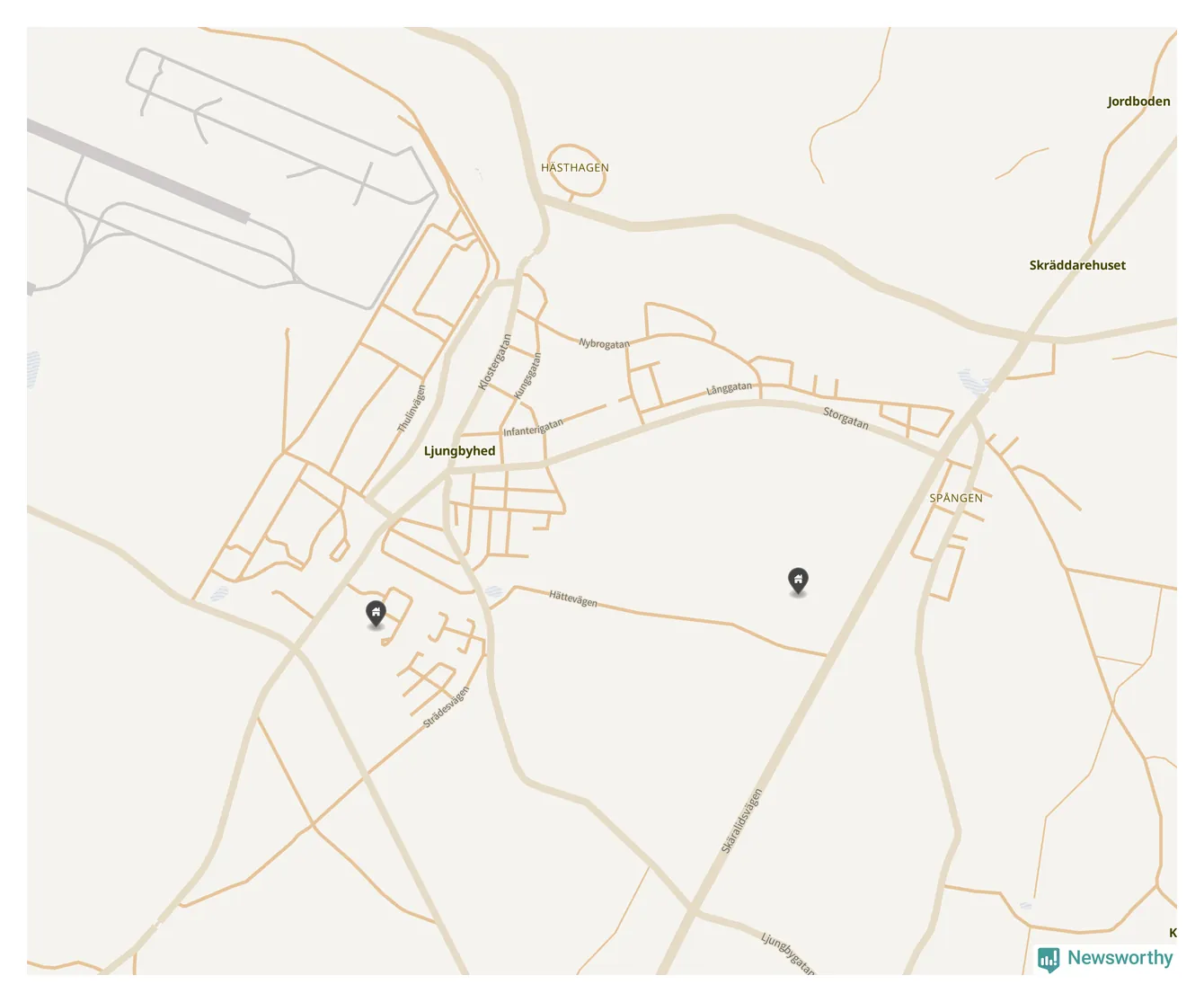
Task: Click the Kungsgatan street label
Action: [x=527, y=376]
